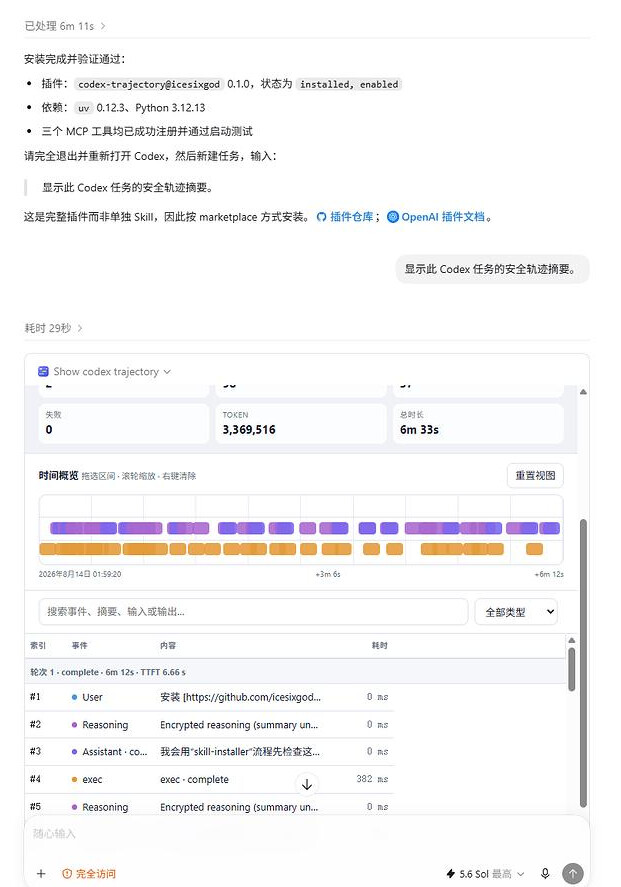This screenshot has height=887, width=621.
Task: Open the 全部类型 filter dropdown
Action: [516, 612]
